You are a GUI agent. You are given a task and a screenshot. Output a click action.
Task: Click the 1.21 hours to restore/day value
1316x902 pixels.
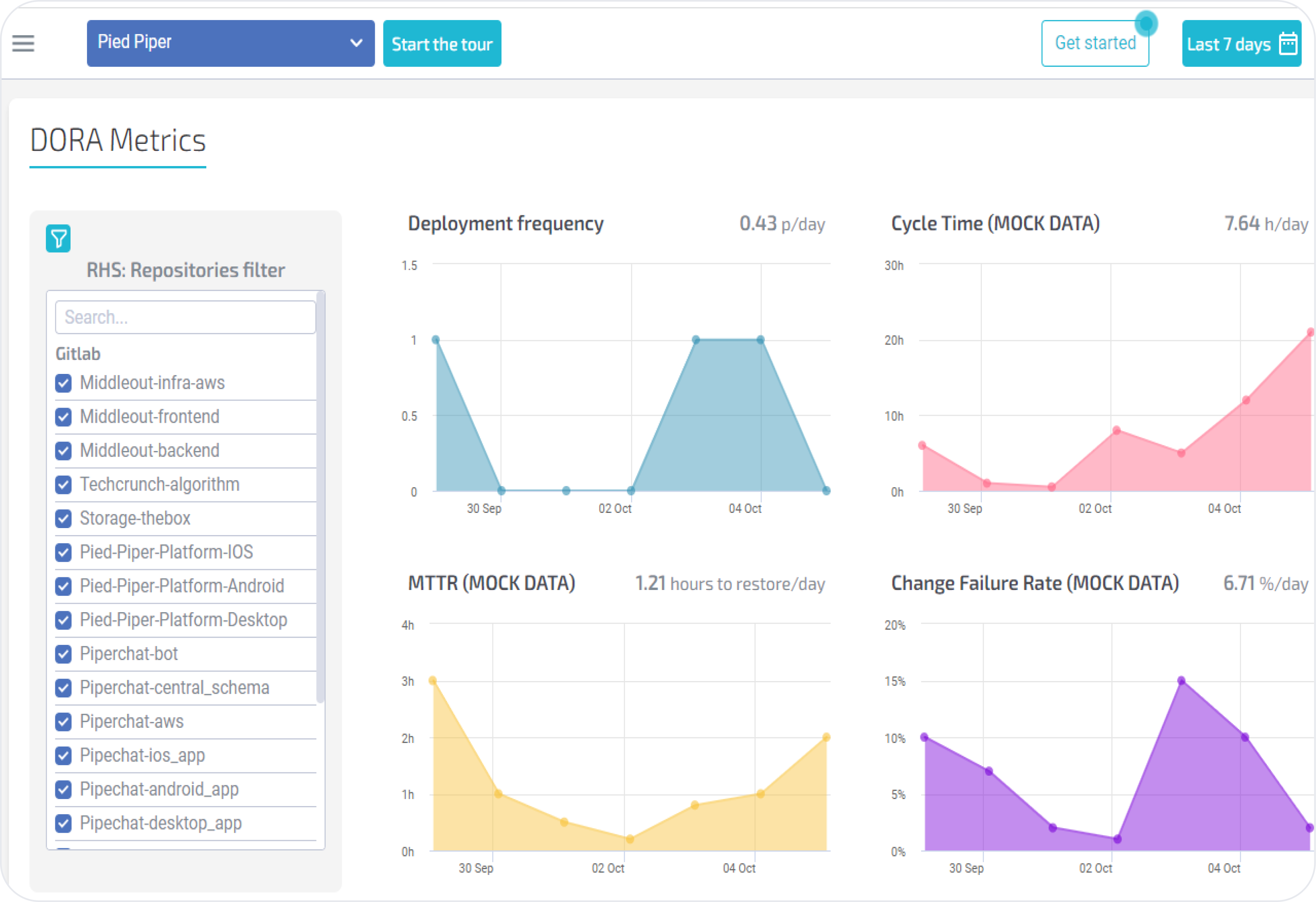(730, 584)
